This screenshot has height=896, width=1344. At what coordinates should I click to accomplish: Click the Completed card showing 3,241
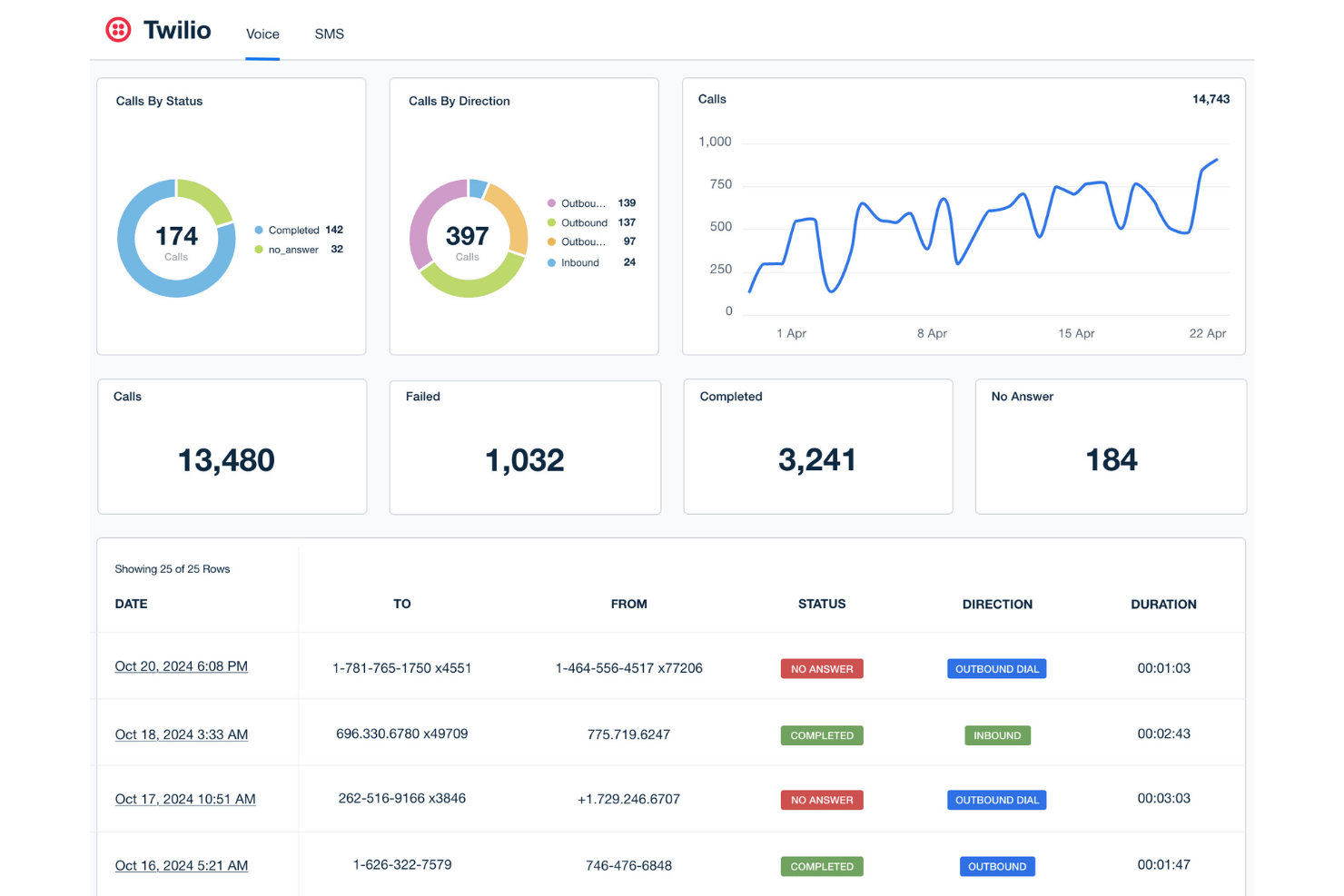tap(817, 447)
